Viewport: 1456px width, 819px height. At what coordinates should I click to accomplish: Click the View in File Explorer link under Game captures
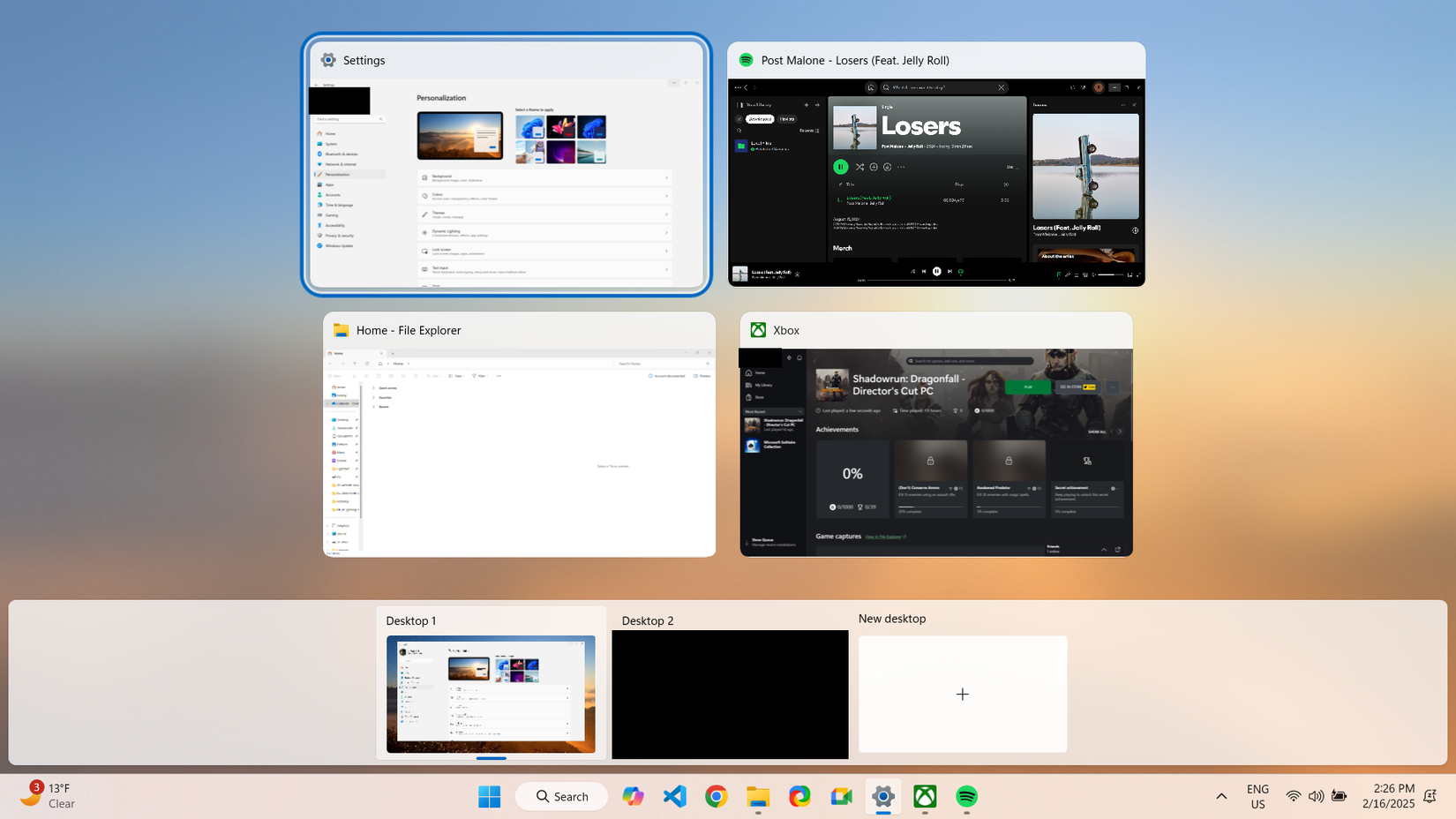point(882,537)
